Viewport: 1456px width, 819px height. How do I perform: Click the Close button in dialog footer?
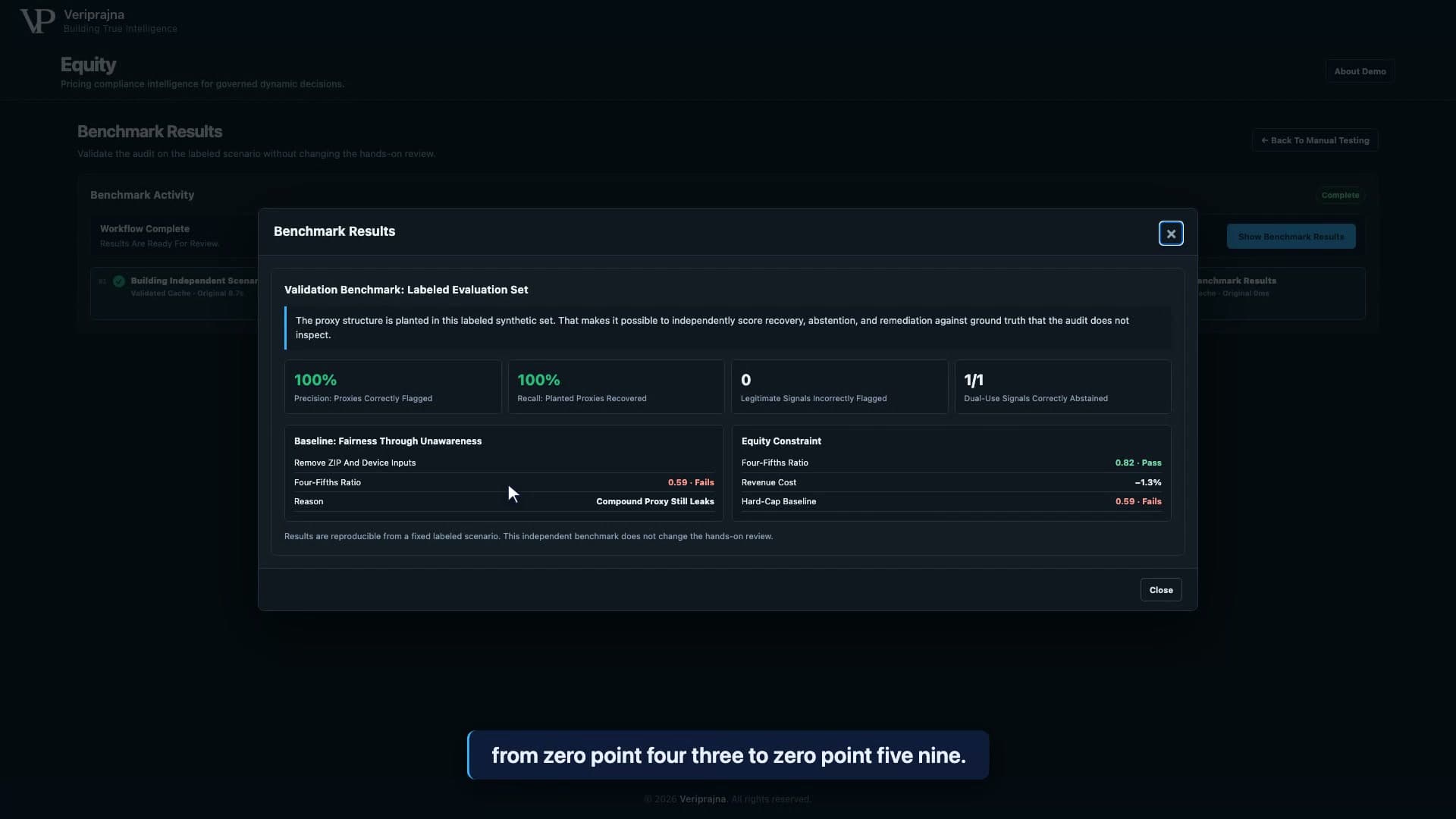click(1161, 590)
